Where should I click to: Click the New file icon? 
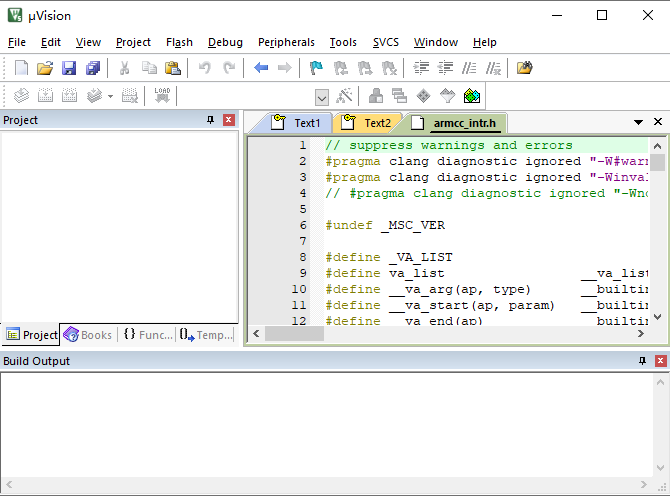22,68
